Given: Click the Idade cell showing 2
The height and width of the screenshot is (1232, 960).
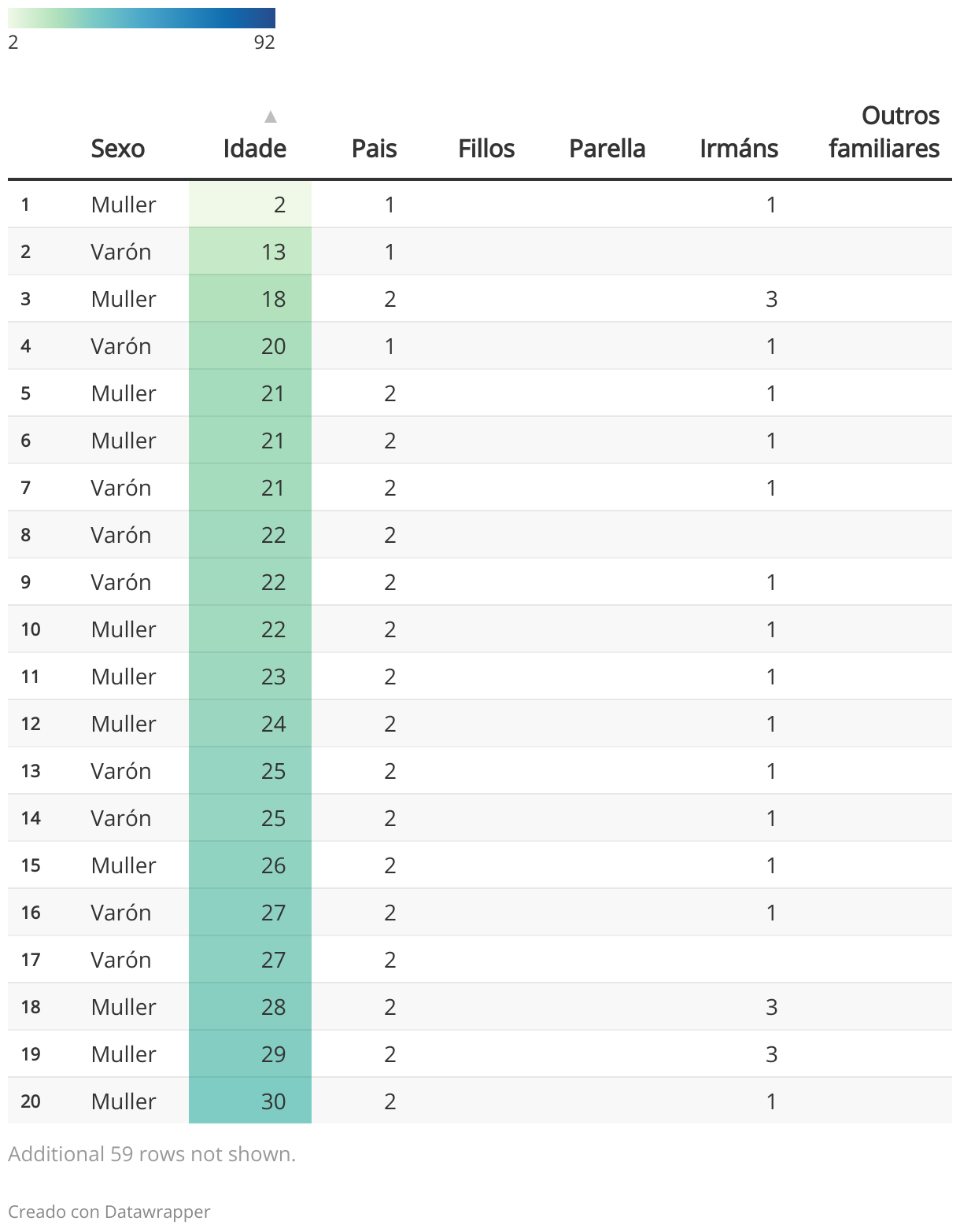Looking at the screenshot, I should 250,205.
